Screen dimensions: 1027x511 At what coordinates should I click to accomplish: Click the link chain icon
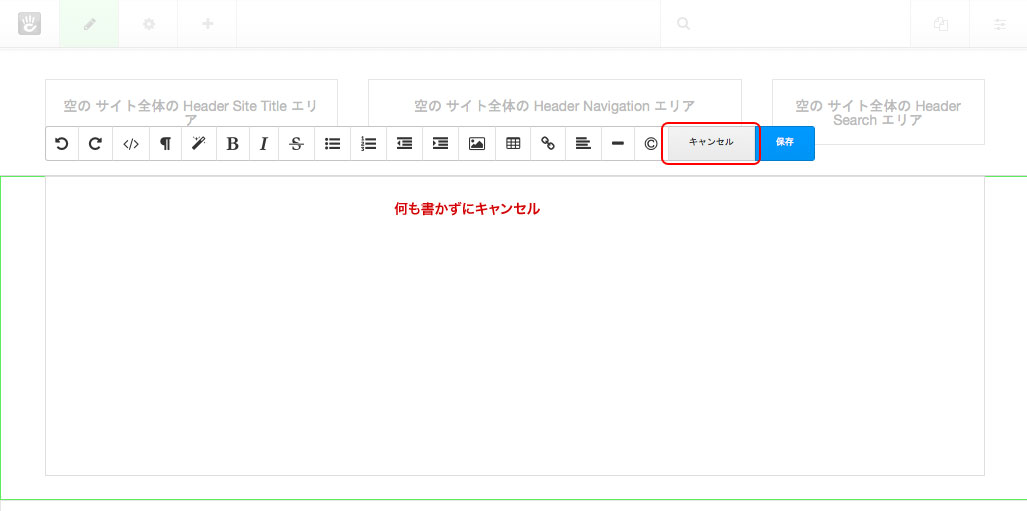(548, 143)
